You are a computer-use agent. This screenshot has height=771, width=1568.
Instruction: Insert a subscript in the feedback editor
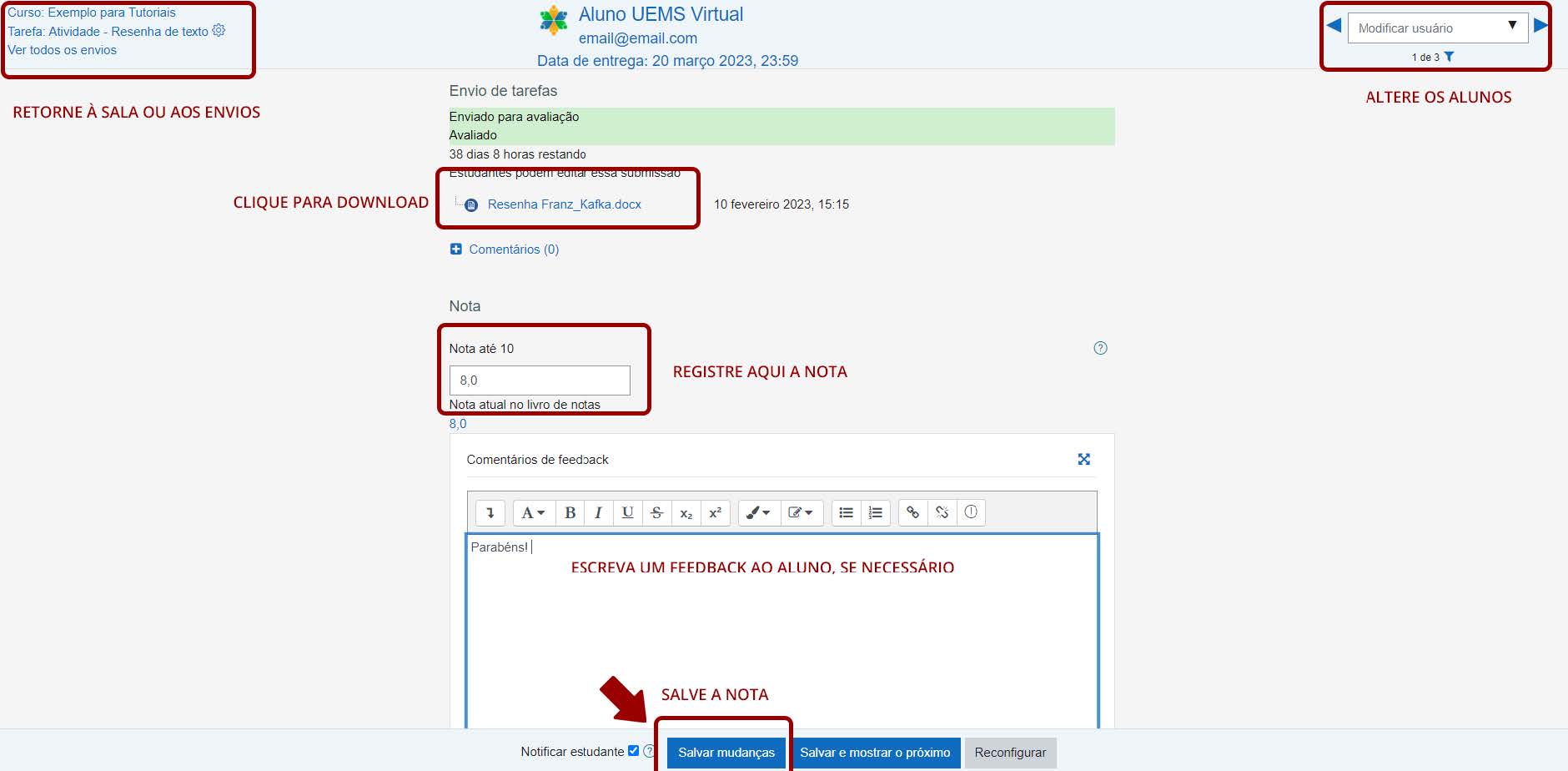[x=686, y=512]
